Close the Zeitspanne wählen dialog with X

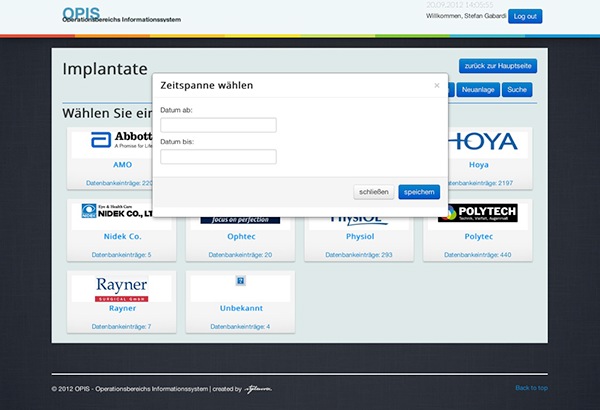pyautogui.click(x=437, y=85)
